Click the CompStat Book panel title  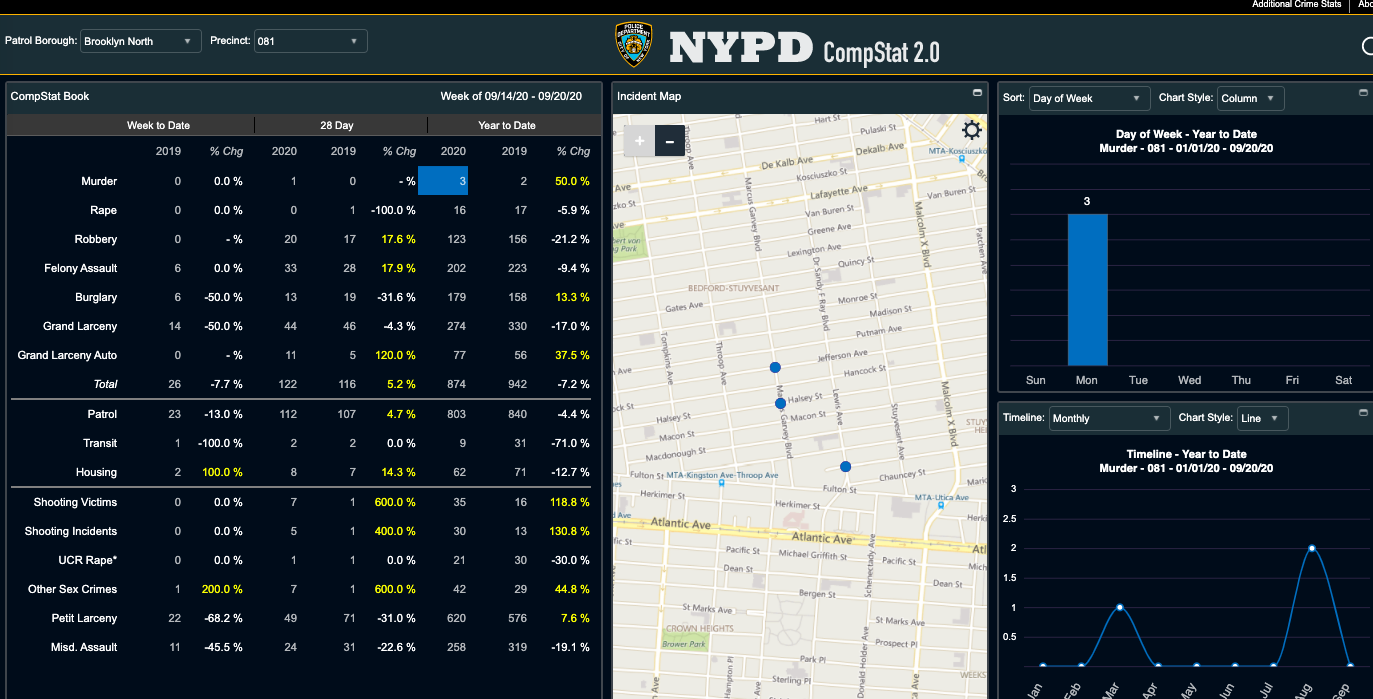coord(50,96)
